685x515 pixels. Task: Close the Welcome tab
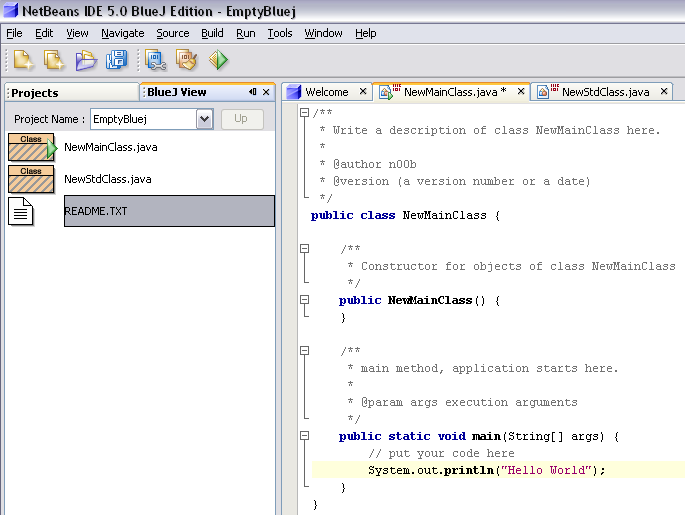click(x=362, y=92)
